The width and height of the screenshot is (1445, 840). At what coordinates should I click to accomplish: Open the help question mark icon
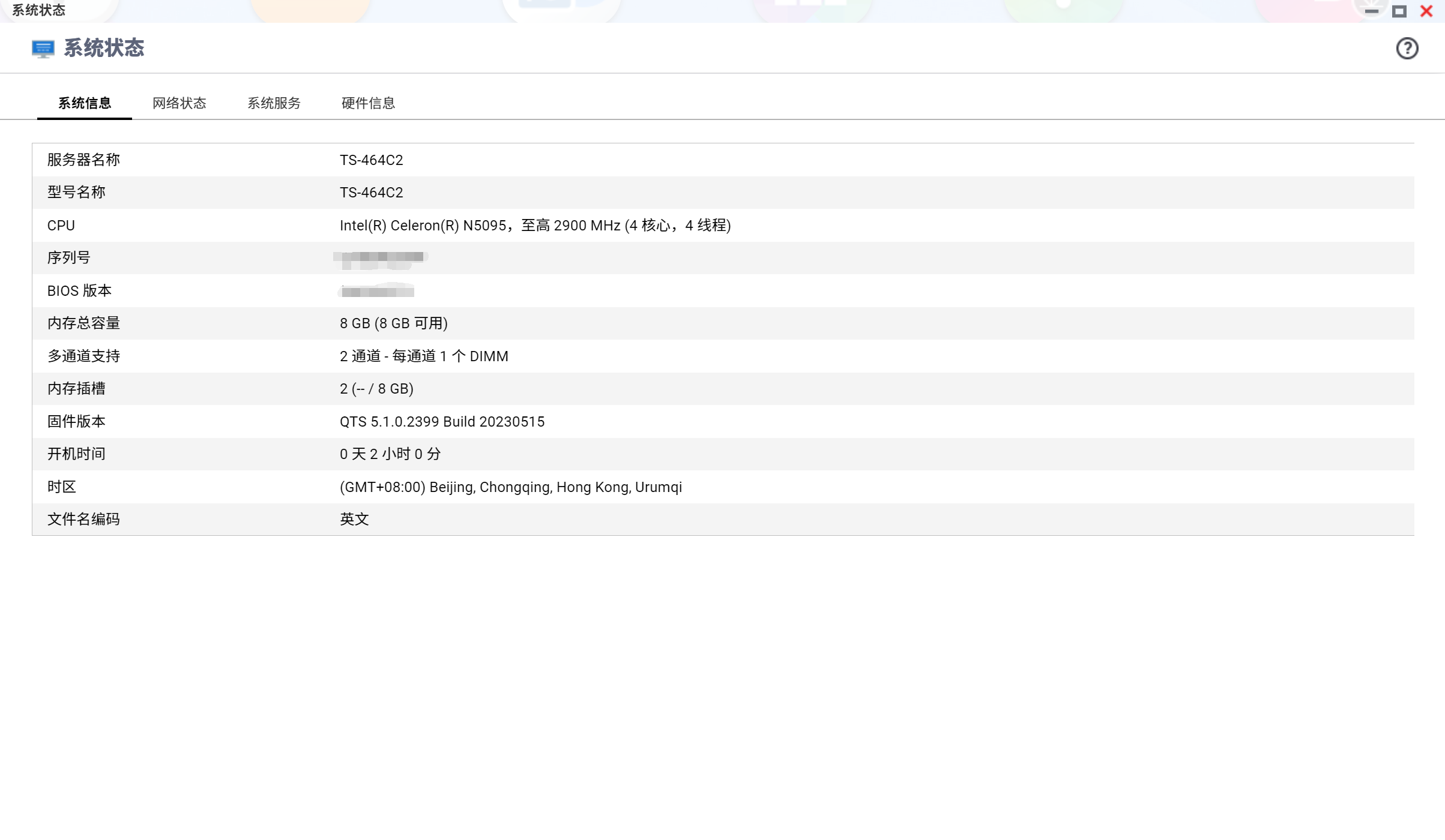tap(1407, 49)
